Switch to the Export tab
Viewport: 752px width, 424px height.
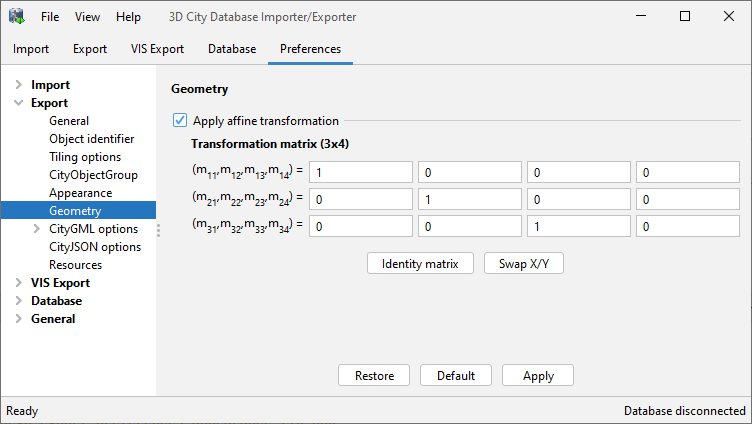90,49
